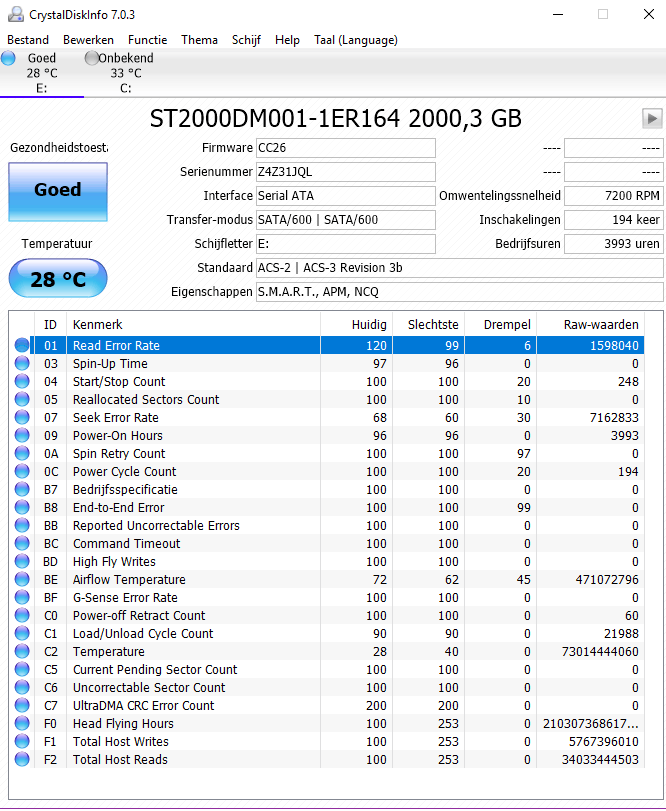
Task: Open the Taal (Language) menu
Action: click(356, 40)
